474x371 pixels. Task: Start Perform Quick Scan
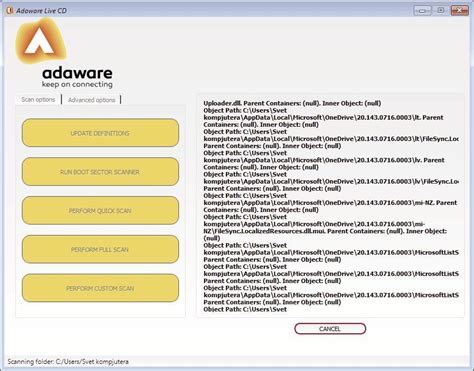click(x=100, y=210)
